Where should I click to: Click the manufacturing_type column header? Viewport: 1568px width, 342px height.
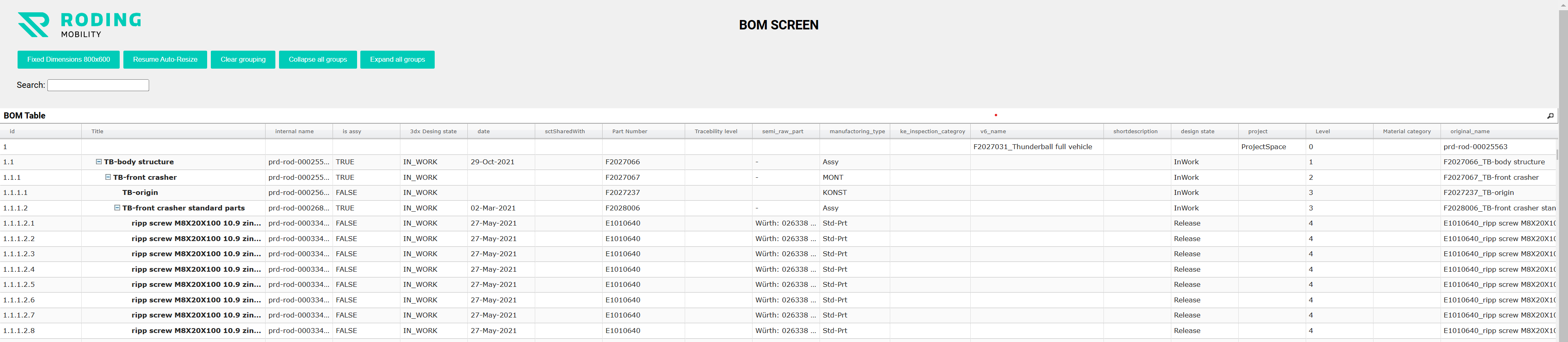click(x=856, y=132)
